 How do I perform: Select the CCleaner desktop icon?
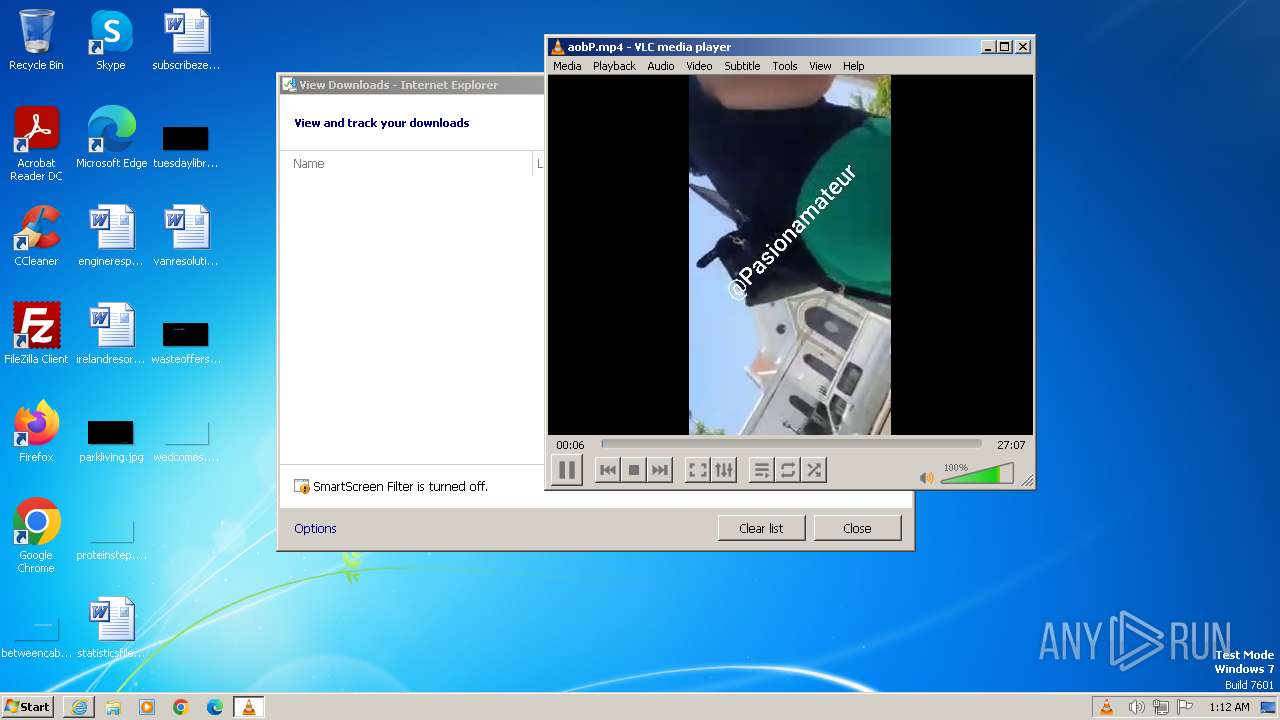36,237
